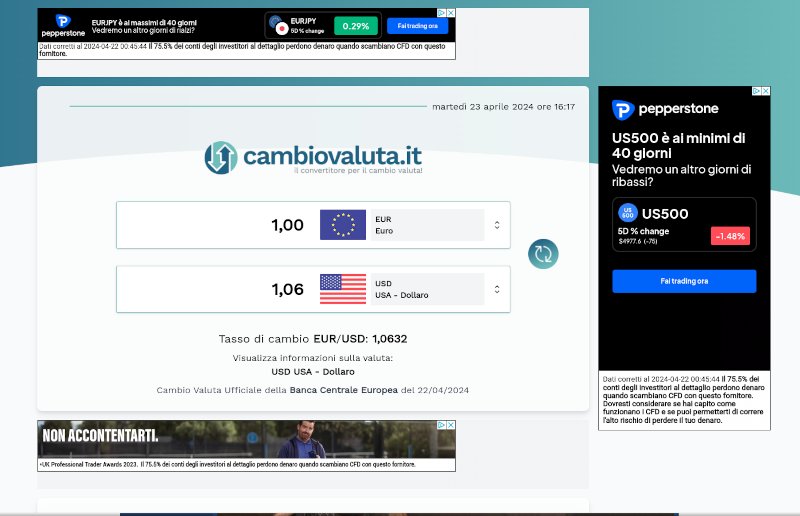800x516 pixels.
Task: Click Fai trading ora in top banner ad
Action: (417, 26)
